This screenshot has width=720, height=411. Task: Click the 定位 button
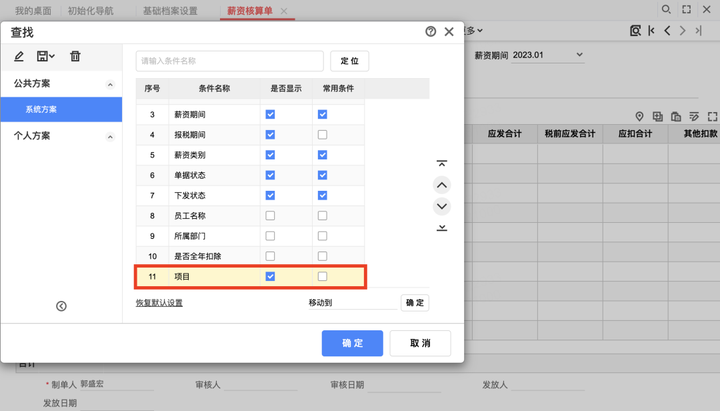point(349,61)
